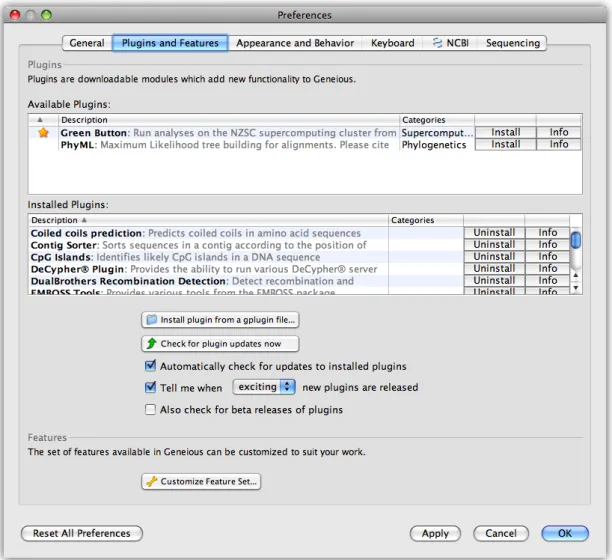
Task: Show info for CpG Islands
Action: click(547, 256)
